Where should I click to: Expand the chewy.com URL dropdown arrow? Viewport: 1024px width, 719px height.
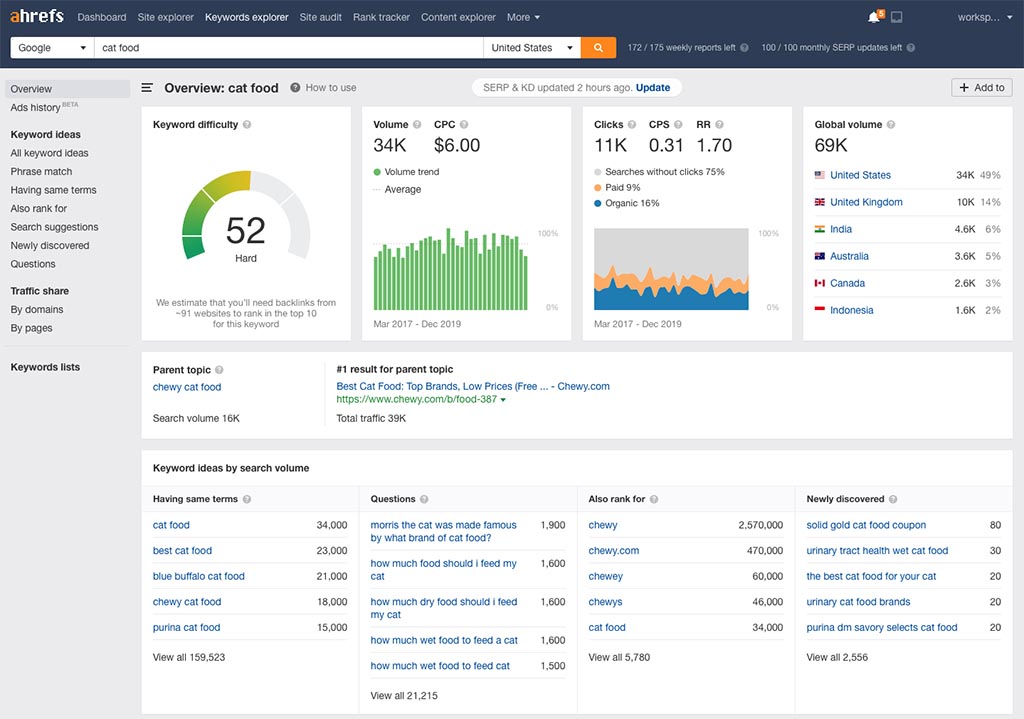click(x=503, y=400)
